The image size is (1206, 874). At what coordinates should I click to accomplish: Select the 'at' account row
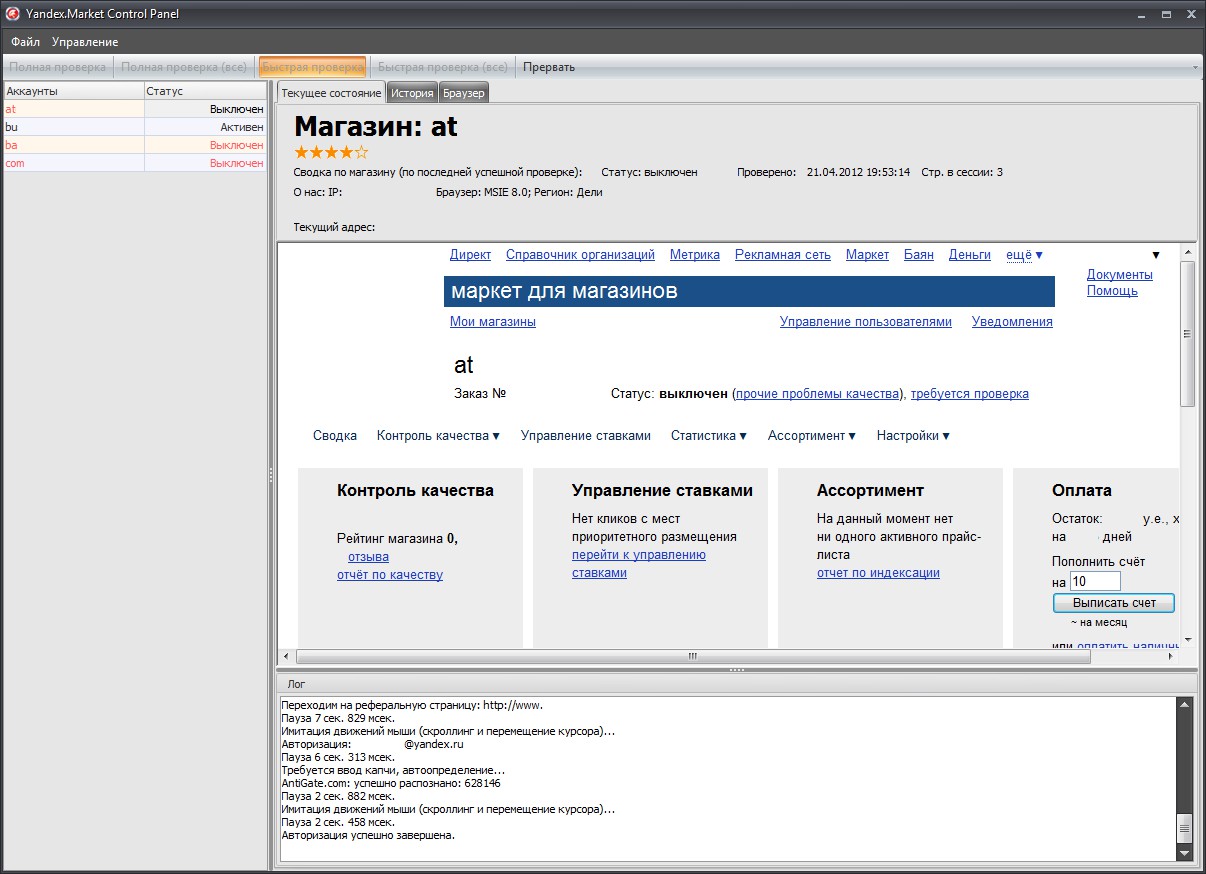coord(135,109)
